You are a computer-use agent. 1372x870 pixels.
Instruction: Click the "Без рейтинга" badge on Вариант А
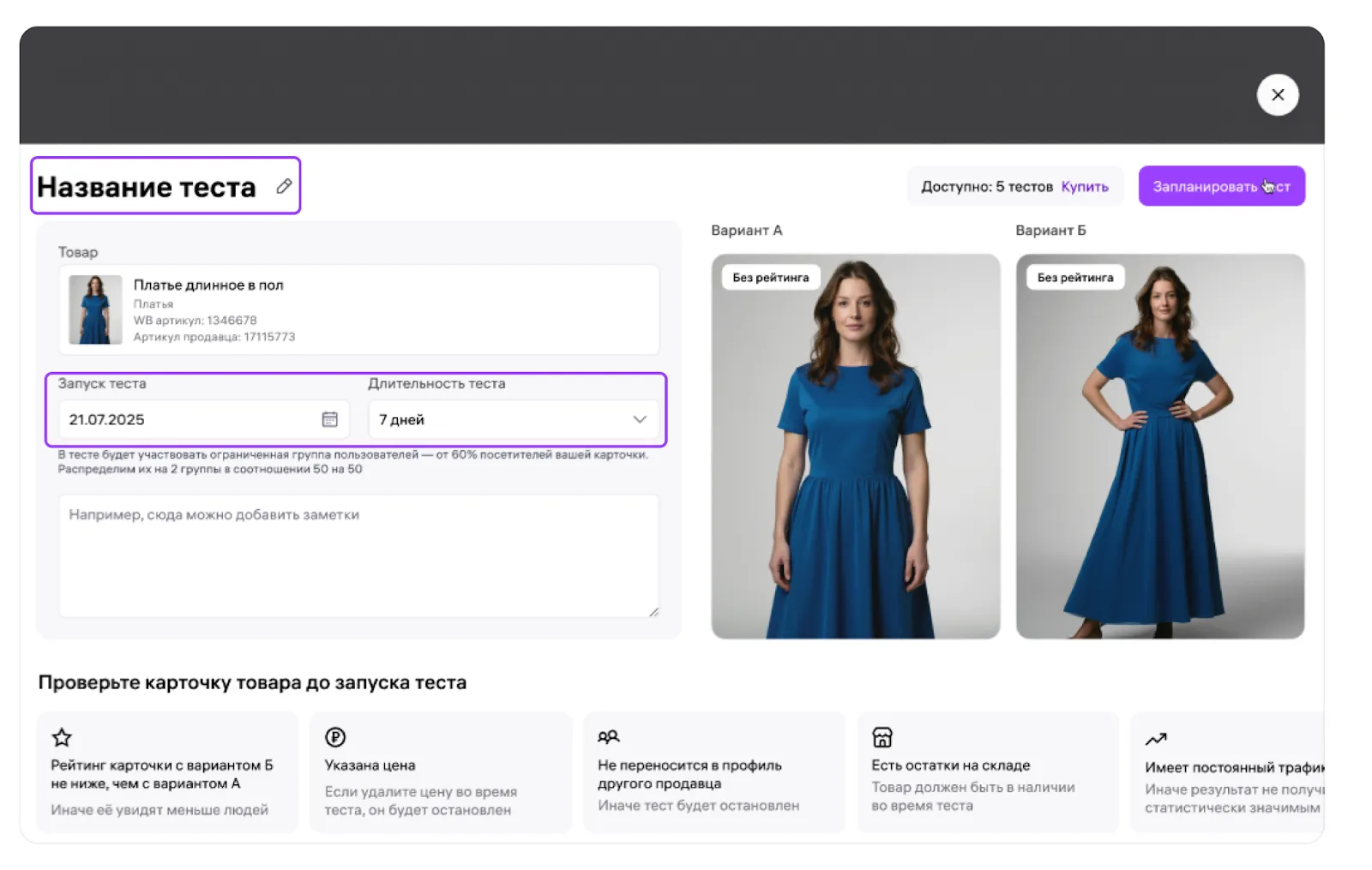pos(770,278)
